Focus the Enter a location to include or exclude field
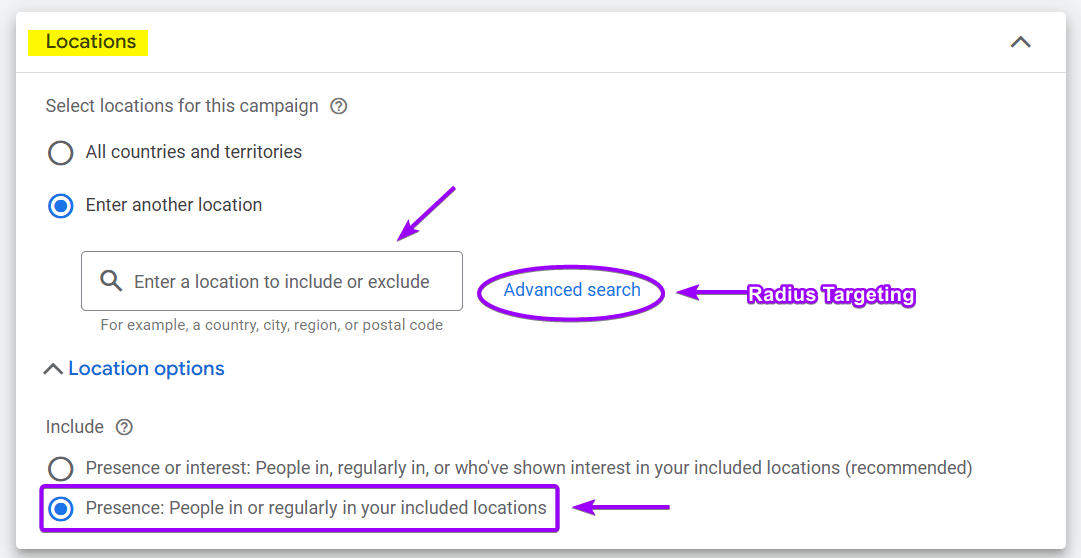This screenshot has width=1081, height=558. tap(290, 282)
